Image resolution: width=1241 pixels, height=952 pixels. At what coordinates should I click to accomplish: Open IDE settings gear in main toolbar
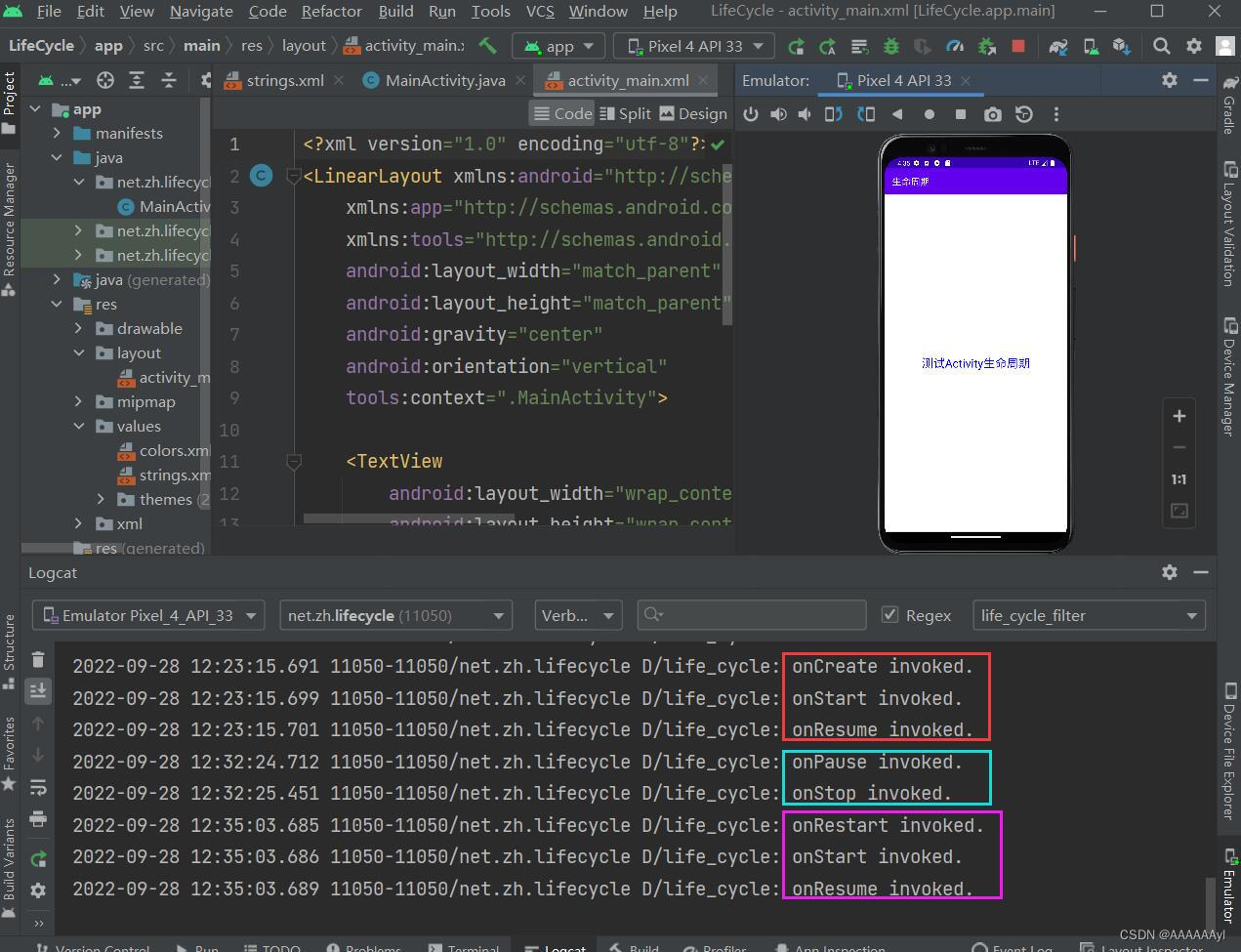pyautogui.click(x=1193, y=46)
